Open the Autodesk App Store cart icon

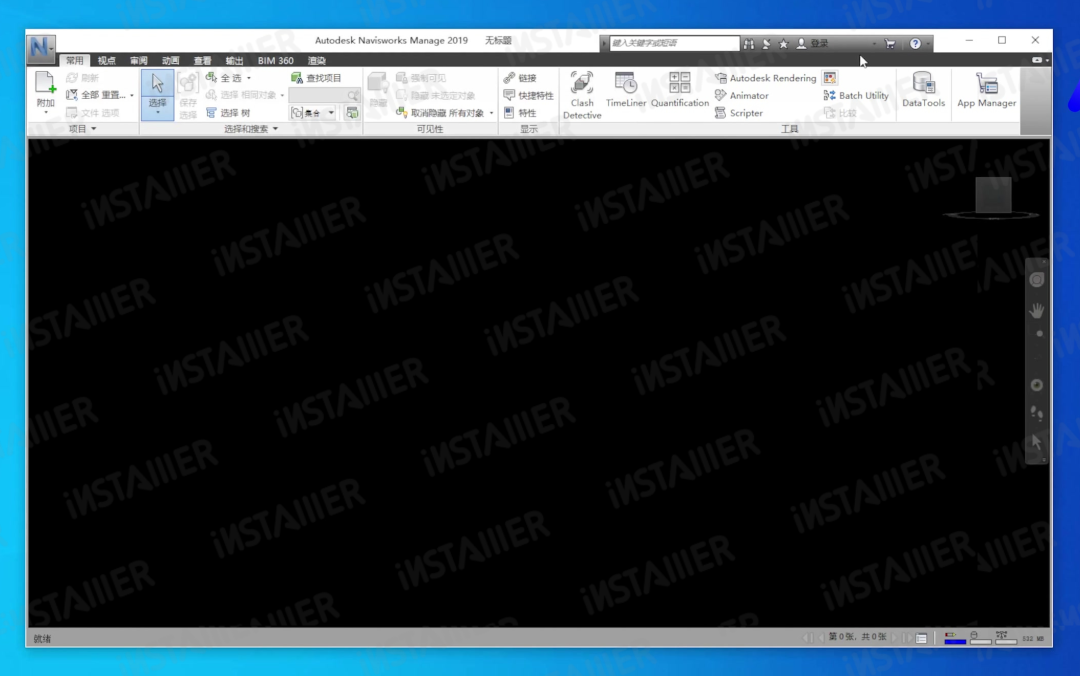pos(890,43)
